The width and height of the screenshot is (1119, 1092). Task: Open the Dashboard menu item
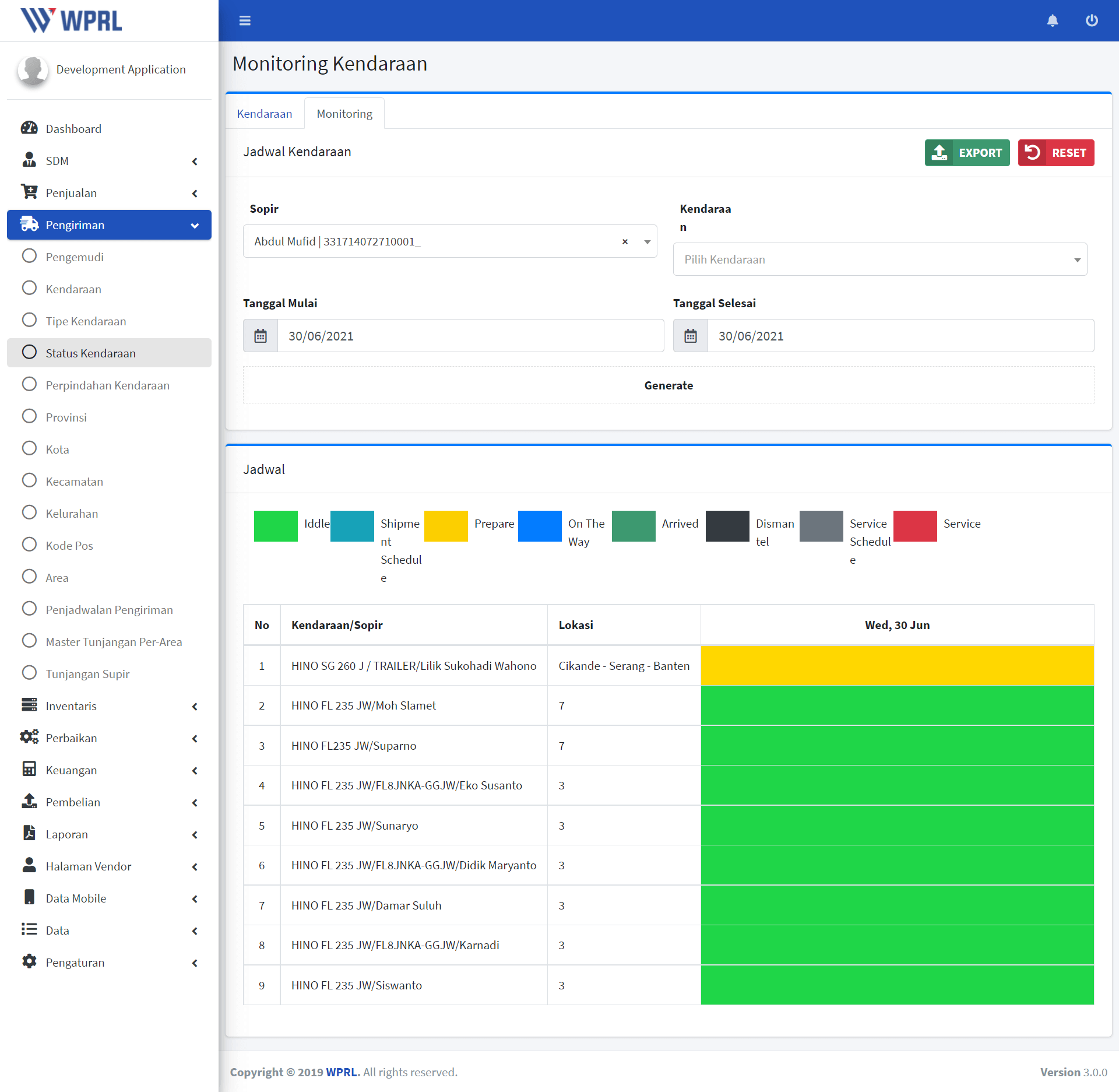coord(109,128)
